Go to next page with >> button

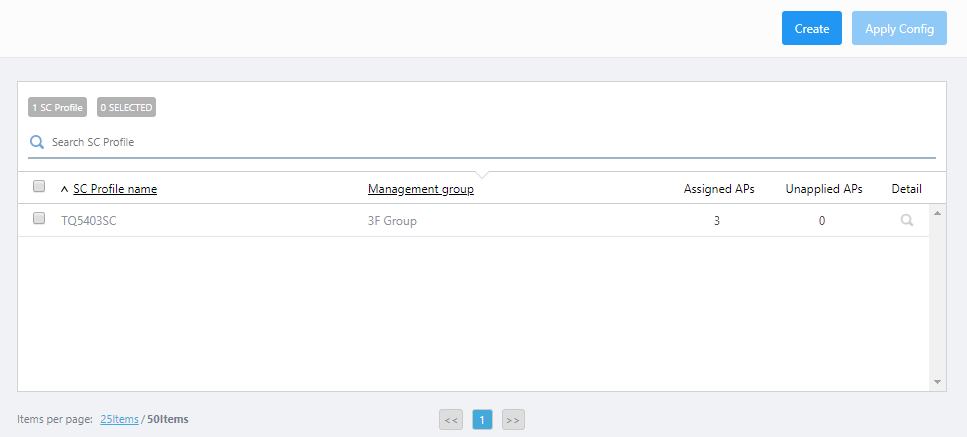(513, 420)
